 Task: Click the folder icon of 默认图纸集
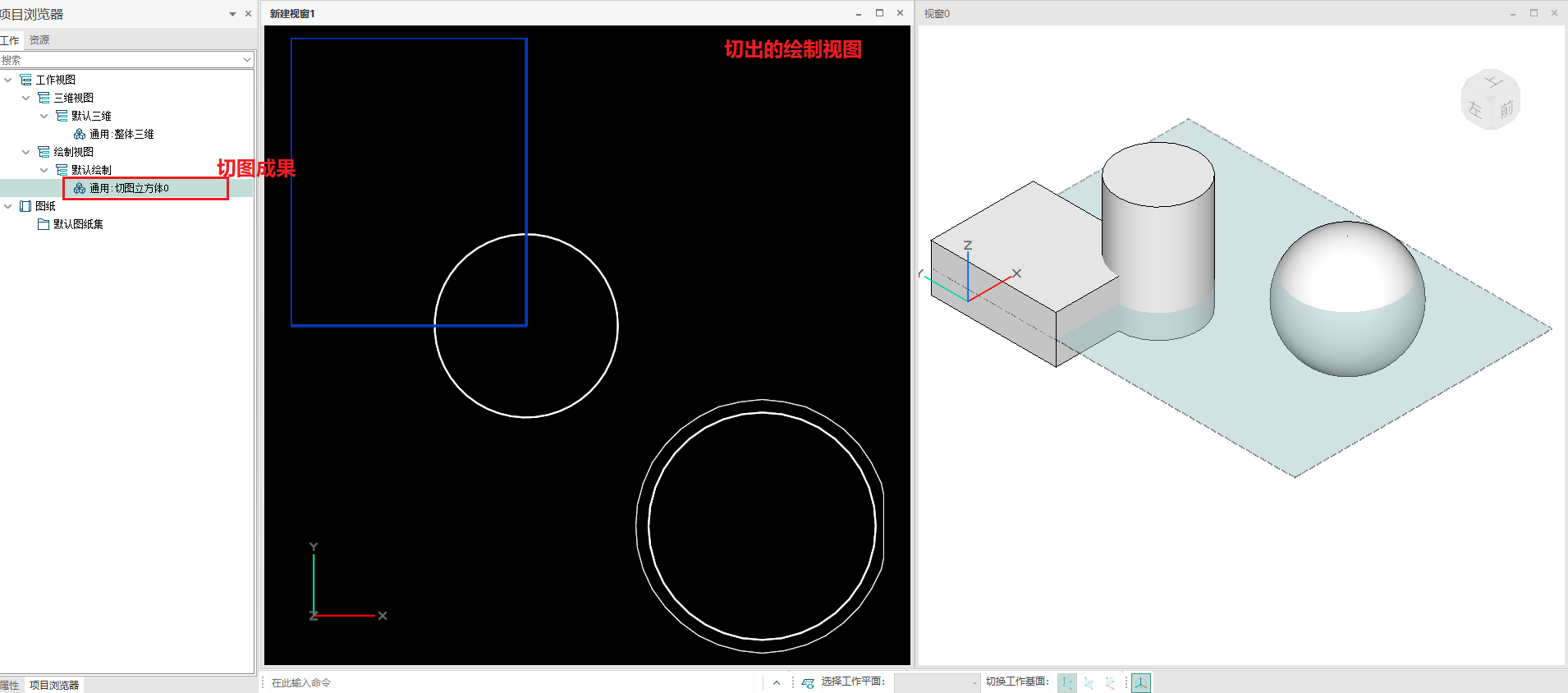(x=44, y=224)
